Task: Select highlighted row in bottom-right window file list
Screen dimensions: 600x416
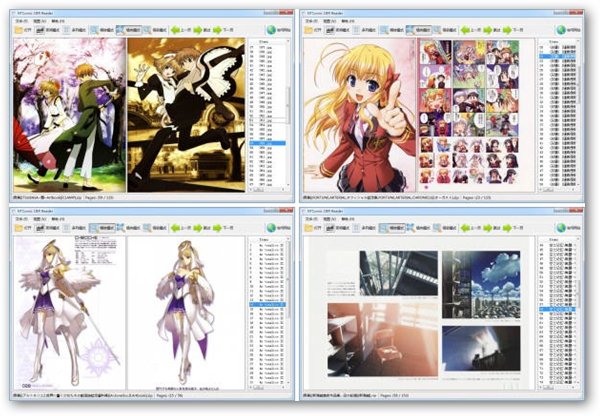Action: 558,309
